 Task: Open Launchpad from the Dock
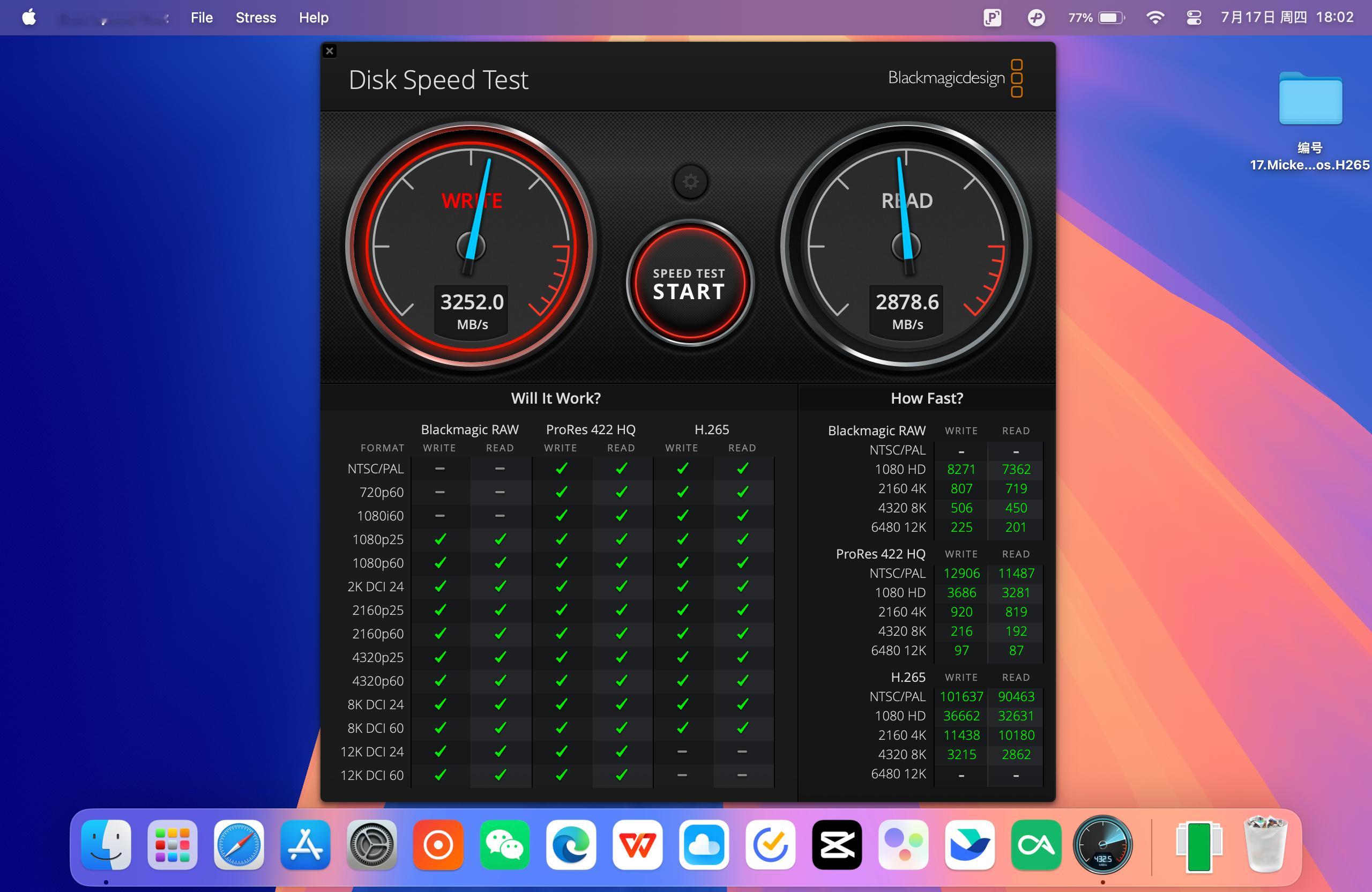(x=173, y=845)
